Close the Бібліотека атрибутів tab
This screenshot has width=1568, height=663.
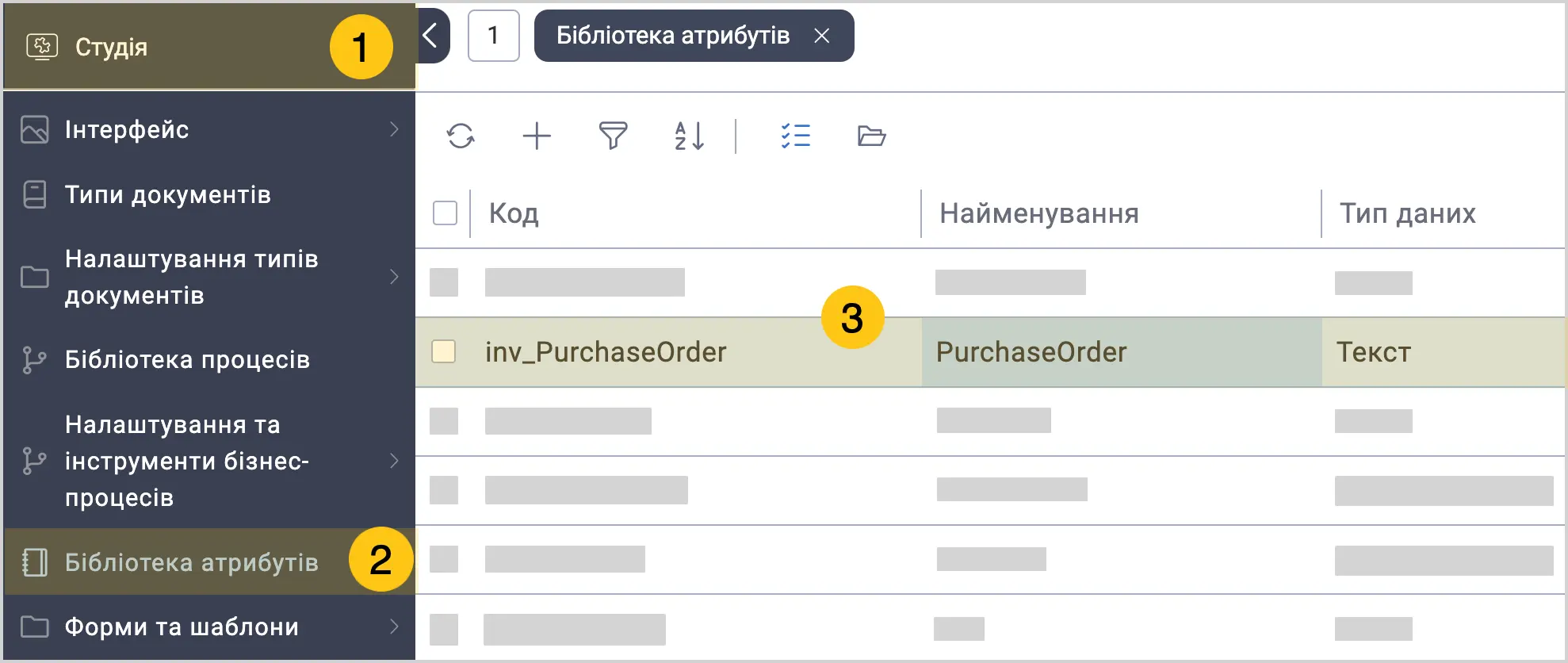tap(822, 36)
